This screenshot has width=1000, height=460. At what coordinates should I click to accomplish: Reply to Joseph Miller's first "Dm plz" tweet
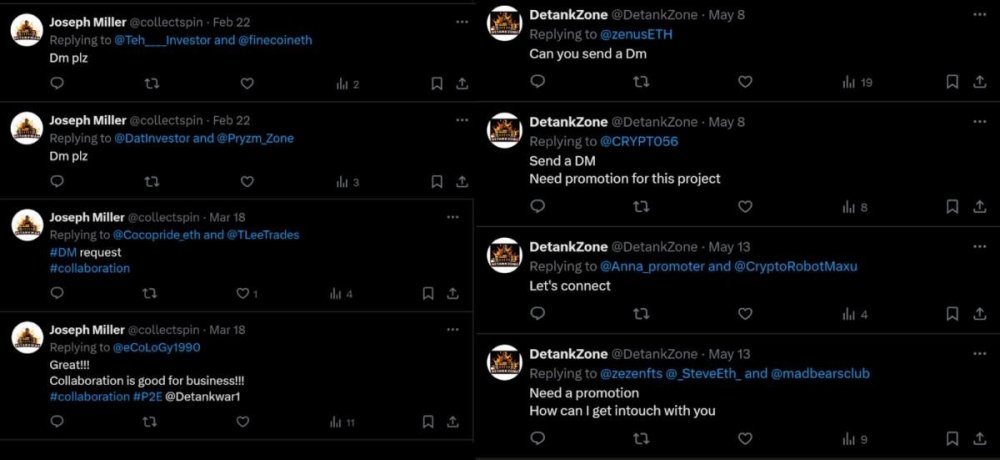click(x=56, y=84)
